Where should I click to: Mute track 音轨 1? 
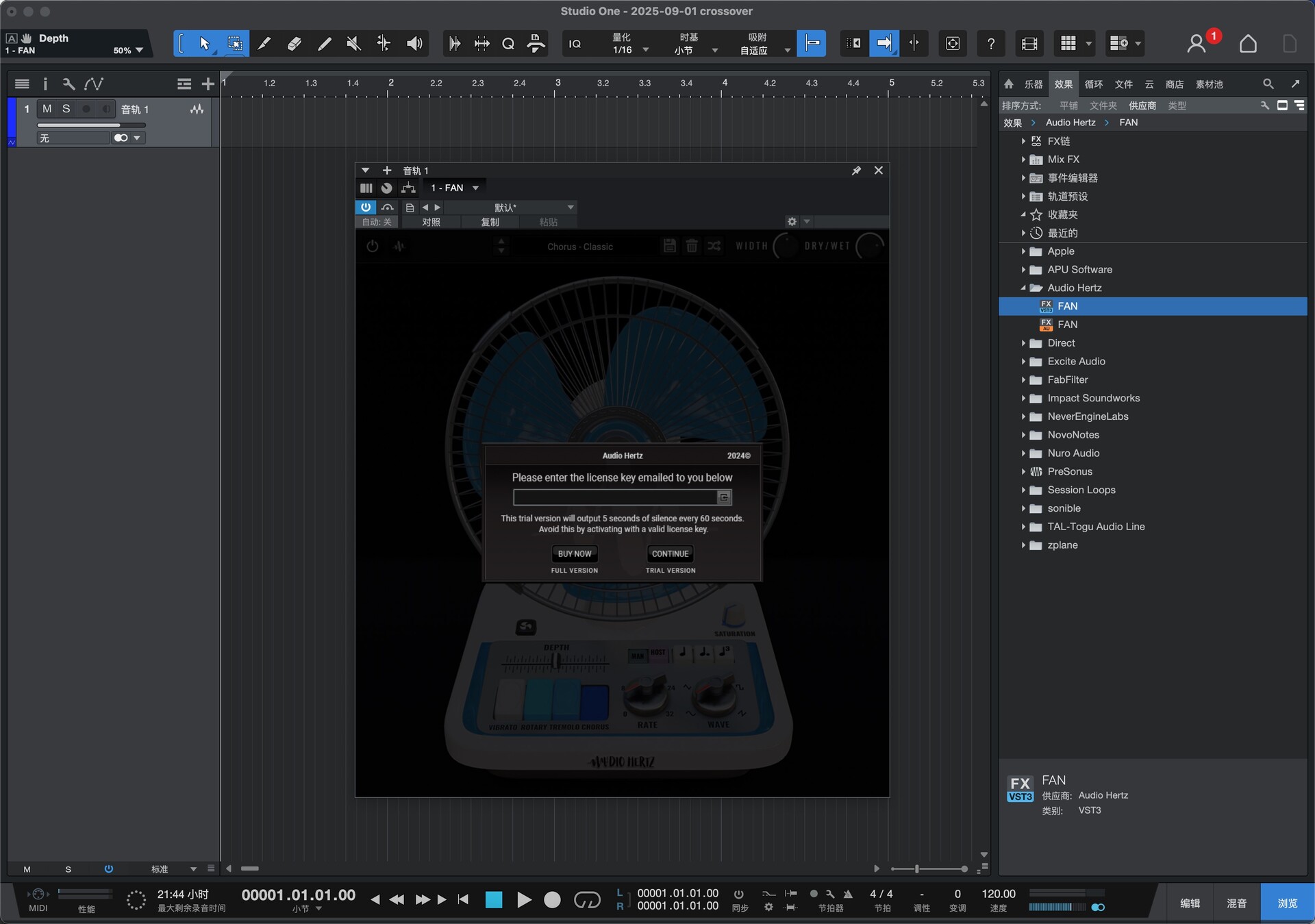(x=47, y=108)
